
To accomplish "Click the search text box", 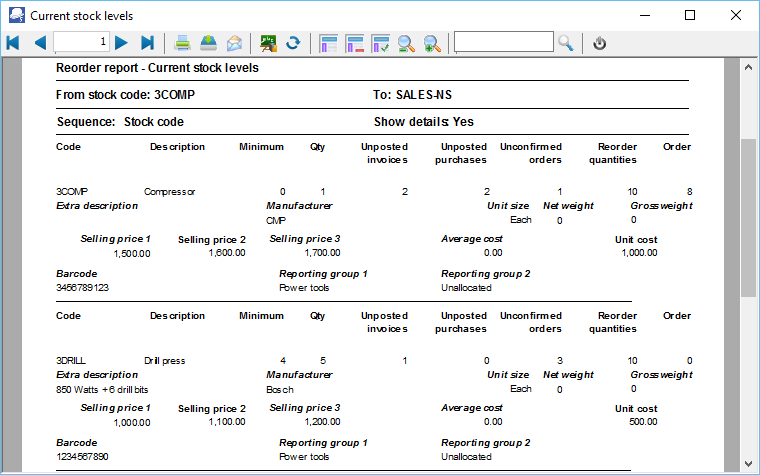I will (x=503, y=42).
